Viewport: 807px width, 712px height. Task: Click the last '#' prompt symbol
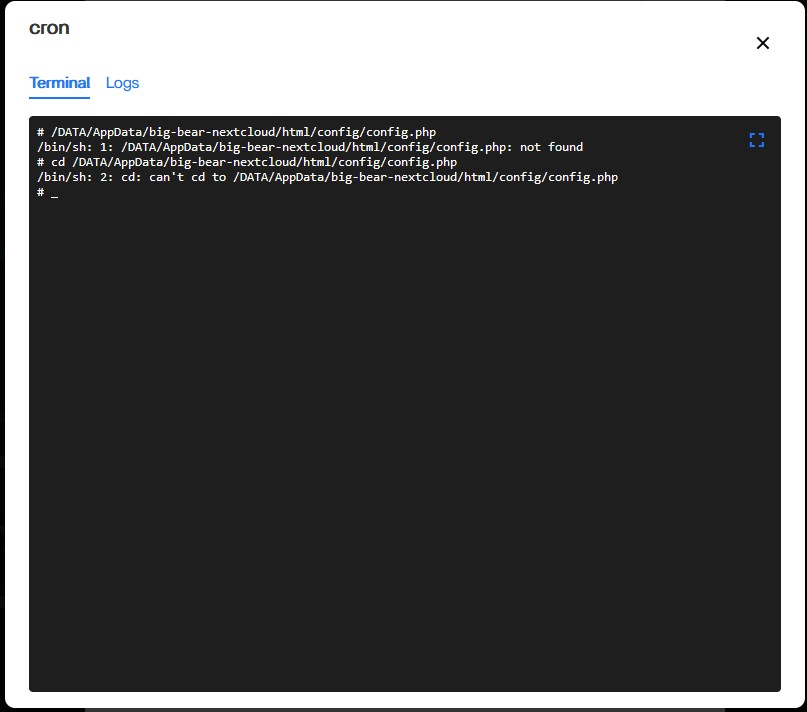click(x=40, y=193)
